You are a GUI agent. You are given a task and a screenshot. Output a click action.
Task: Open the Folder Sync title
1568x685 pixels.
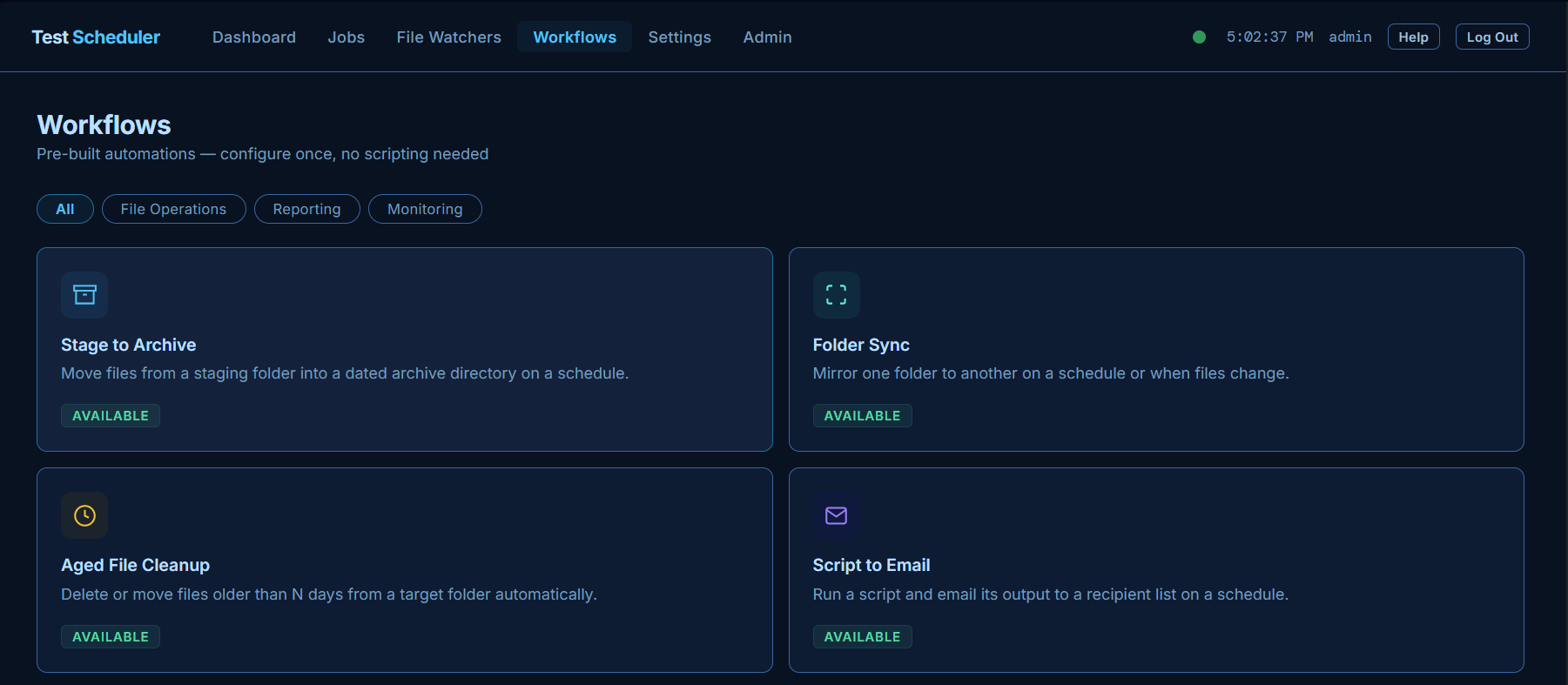pos(861,345)
